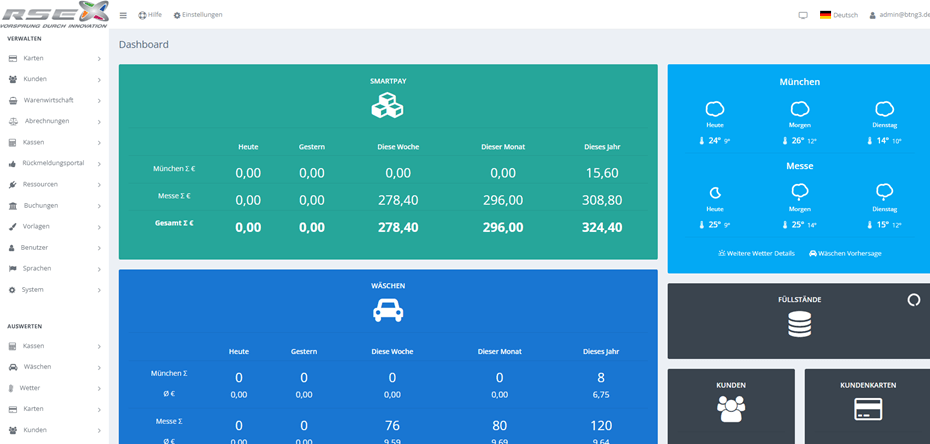Click the Wäschen car icon in blue panel
The height and width of the screenshot is (444, 930).
388,310
